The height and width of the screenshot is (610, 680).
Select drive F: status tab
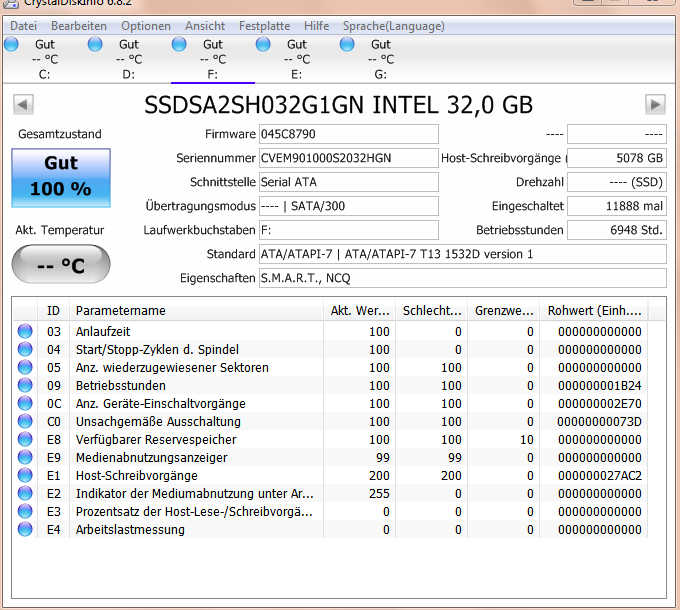click(212, 59)
